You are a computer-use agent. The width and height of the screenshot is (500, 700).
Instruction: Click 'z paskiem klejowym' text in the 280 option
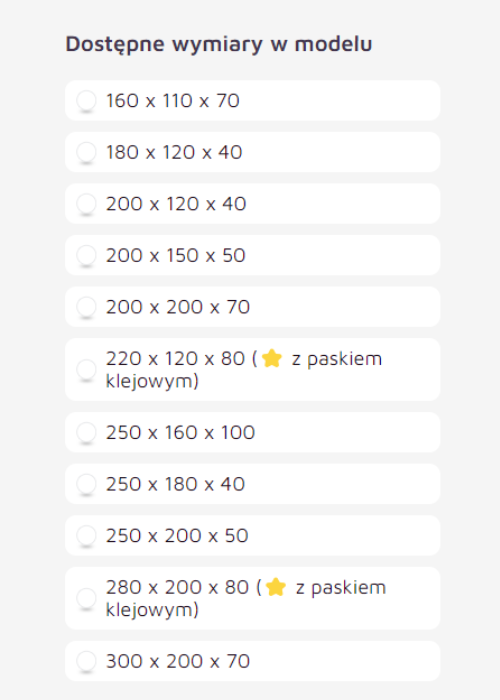246,598
